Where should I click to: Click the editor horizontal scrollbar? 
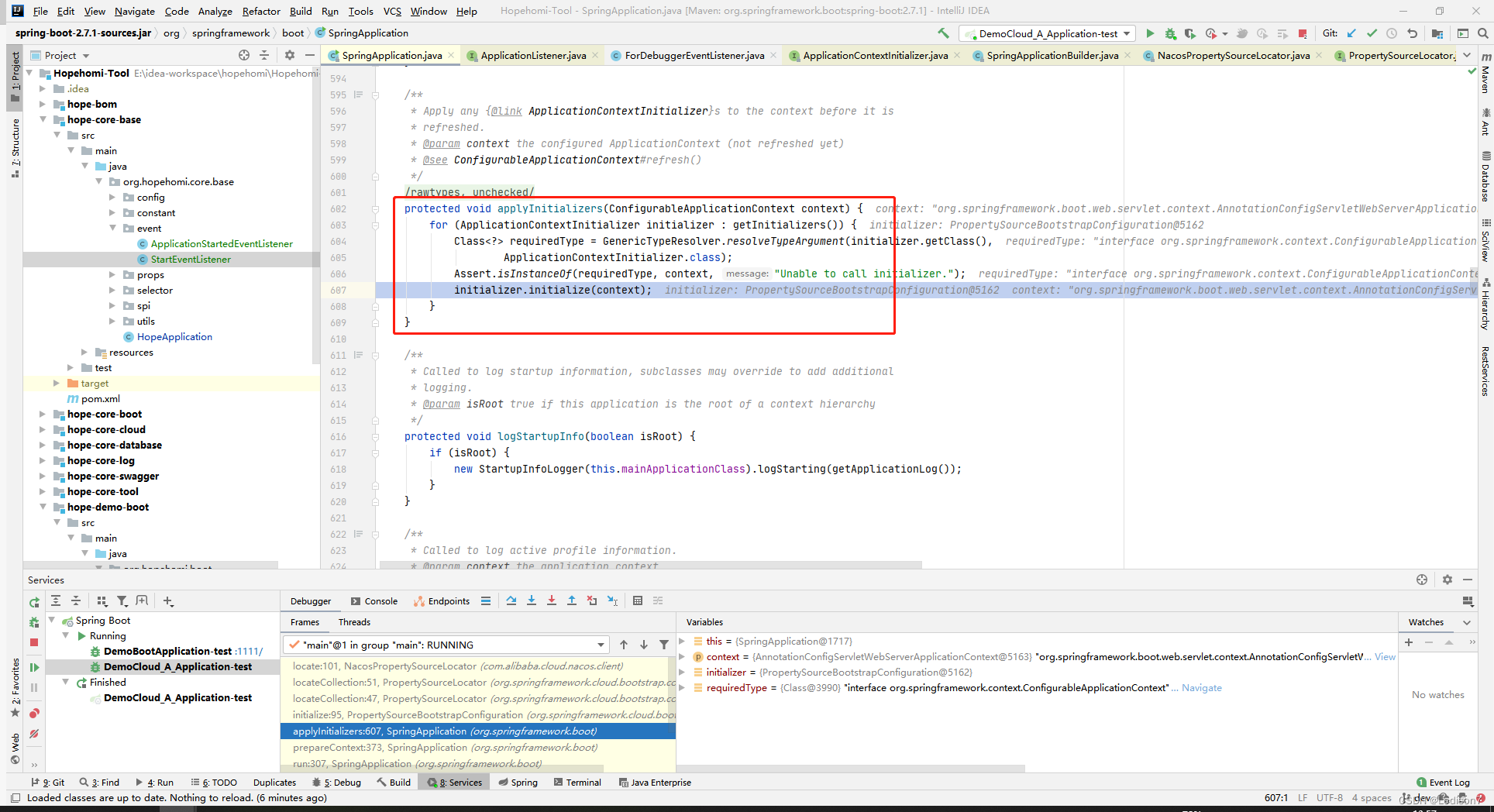coord(649,566)
